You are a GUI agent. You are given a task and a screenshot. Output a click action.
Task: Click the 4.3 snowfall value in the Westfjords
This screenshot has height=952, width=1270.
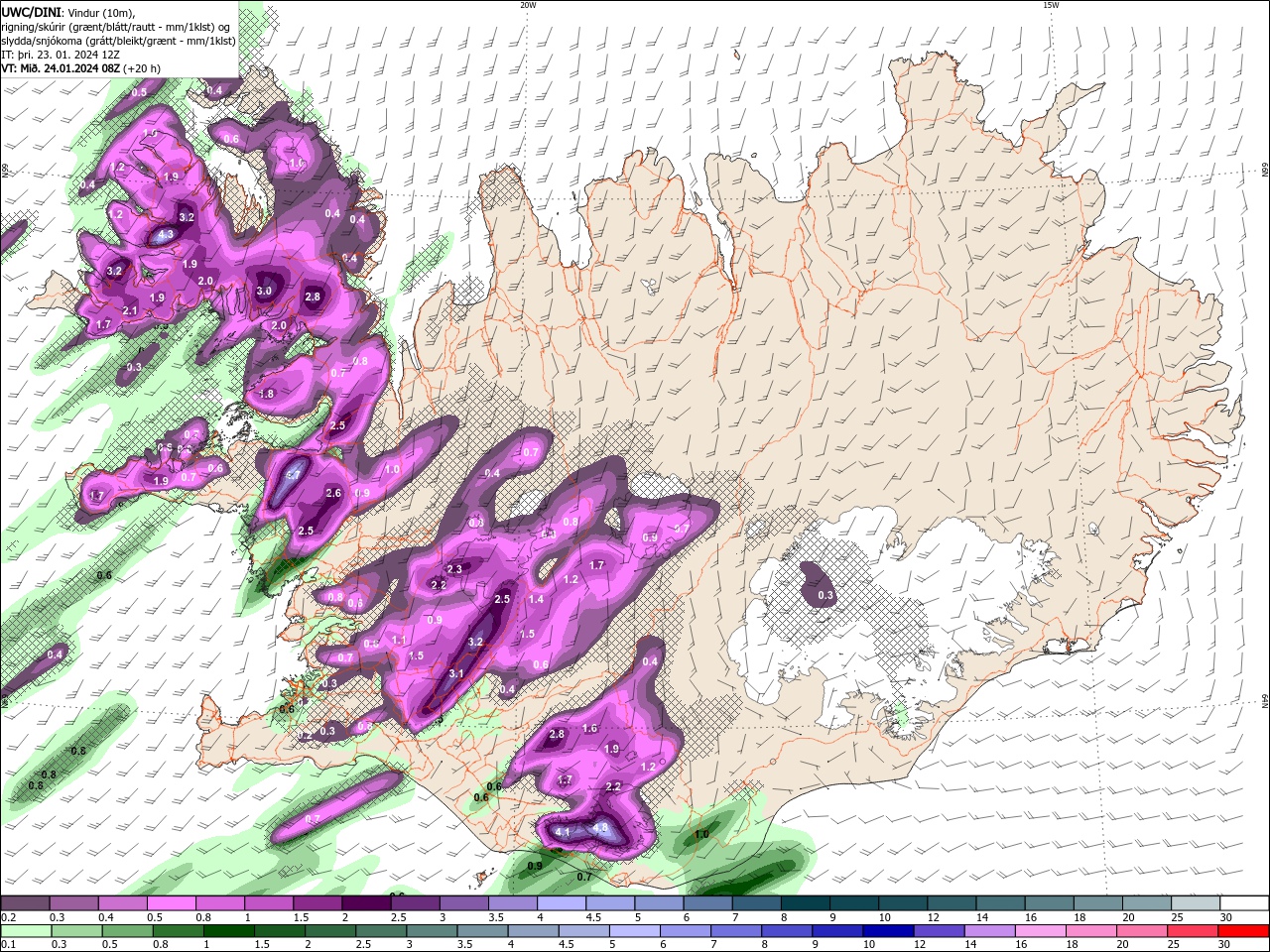(166, 234)
